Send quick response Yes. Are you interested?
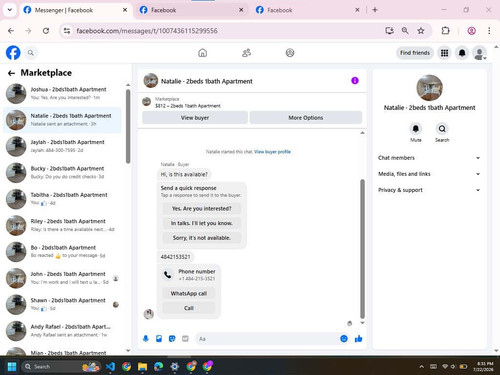Screen dimensions: 500x375 point(201,208)
